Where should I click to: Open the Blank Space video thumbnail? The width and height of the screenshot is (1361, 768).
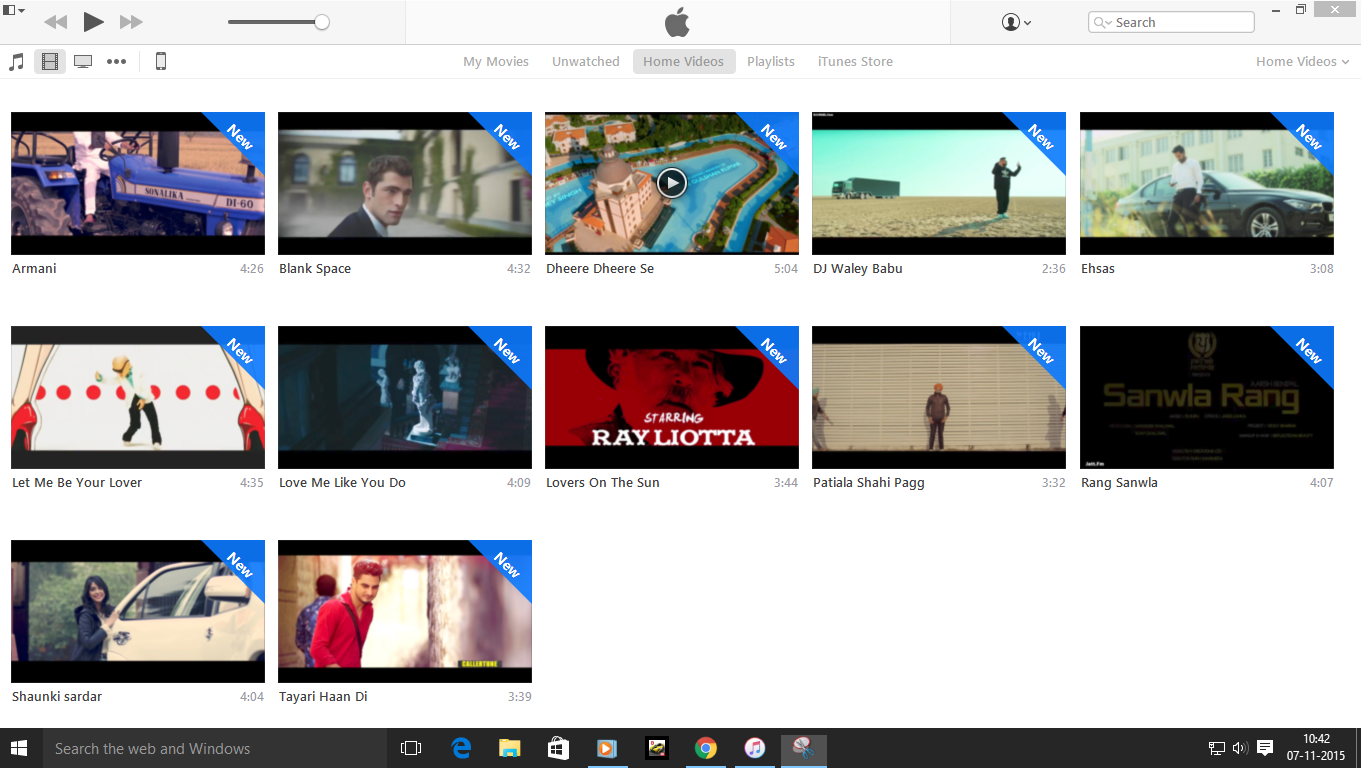[405, 183]
